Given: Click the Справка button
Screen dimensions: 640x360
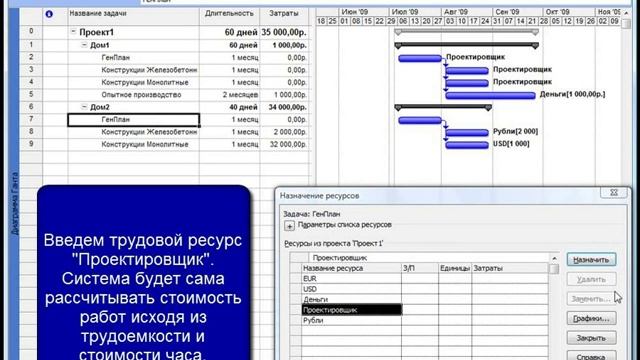Looking at the screenshot, I should tap(591, 356).
